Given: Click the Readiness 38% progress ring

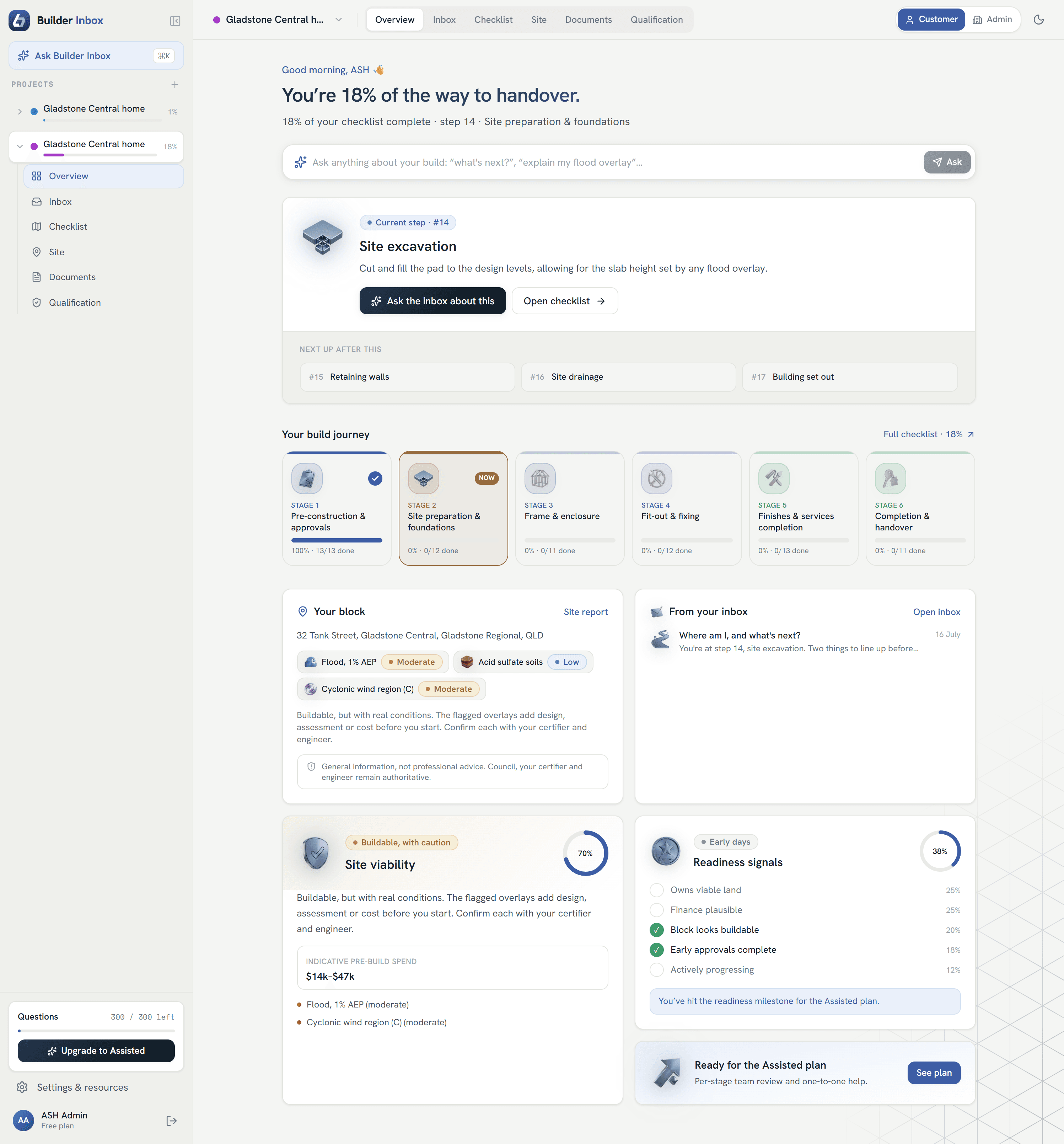Looking at the screenshot, I should (x=940, y=851).
